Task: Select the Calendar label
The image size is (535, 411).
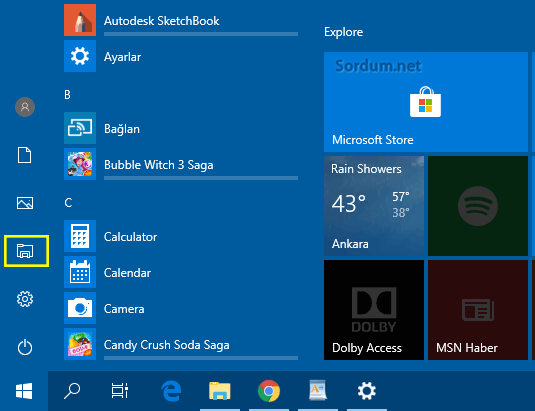Action: click(x=127, y=273)
